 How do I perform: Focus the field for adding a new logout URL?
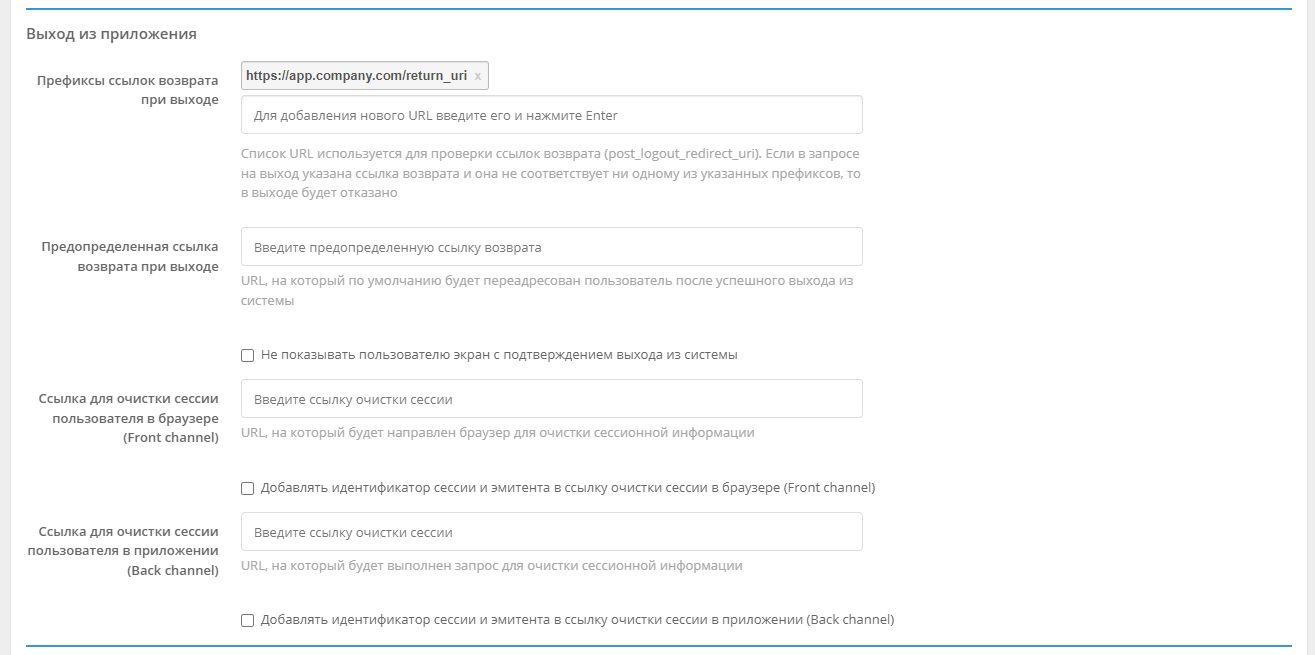click(550, 113)
